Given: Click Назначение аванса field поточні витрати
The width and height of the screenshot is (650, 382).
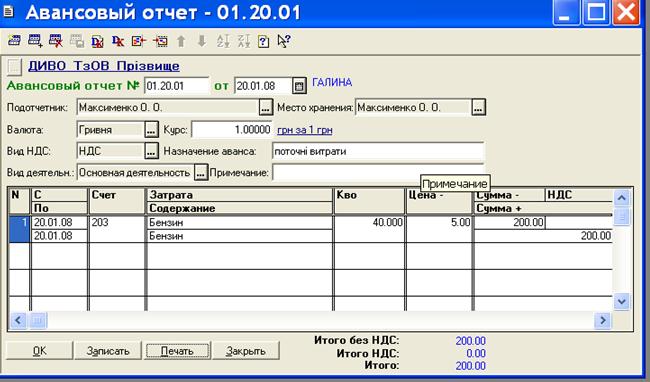Looking at the screenshot, I should 378,151.
